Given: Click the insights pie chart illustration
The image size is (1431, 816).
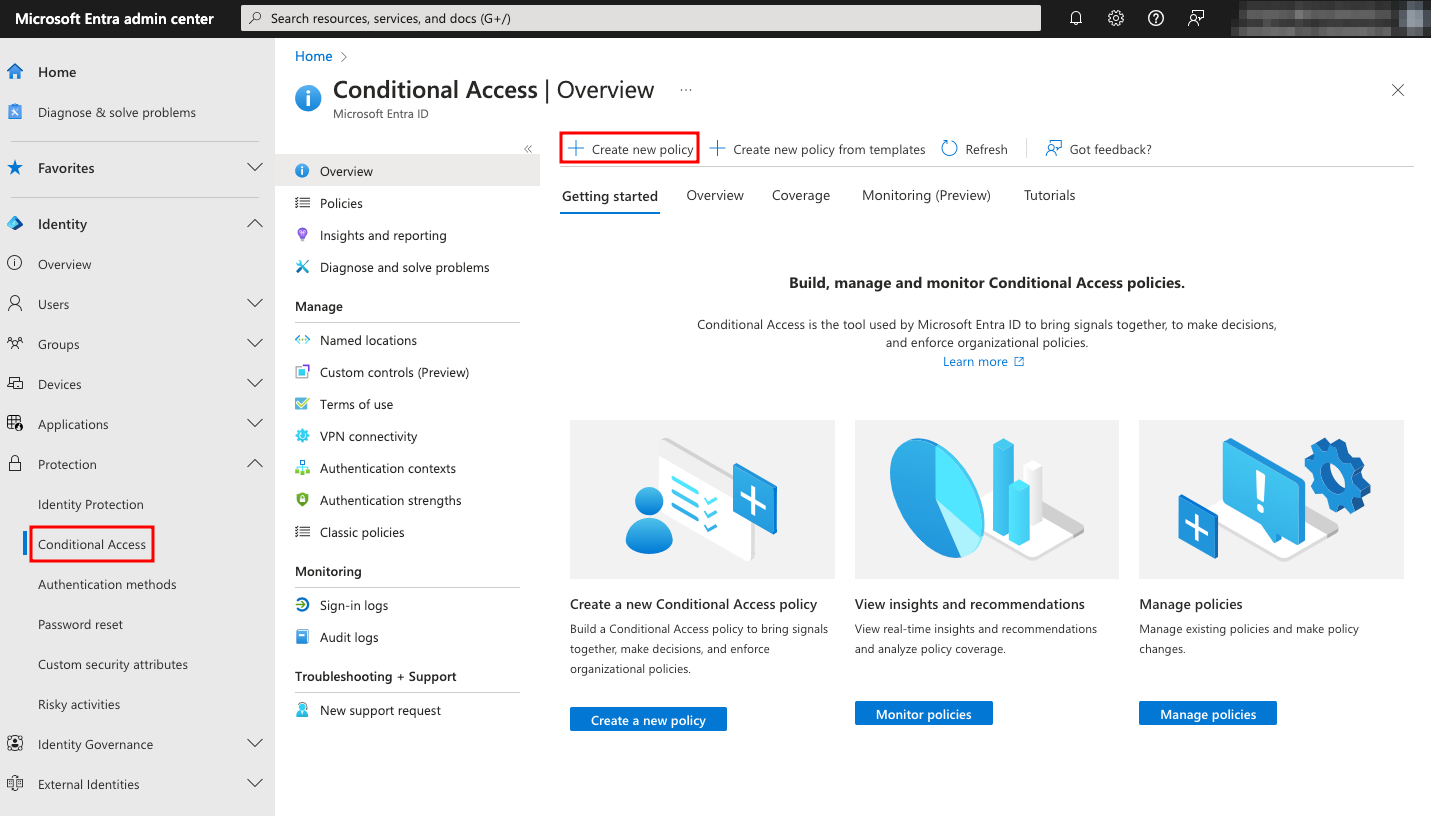Looking at the screenshot, I should tap(987, 499).
